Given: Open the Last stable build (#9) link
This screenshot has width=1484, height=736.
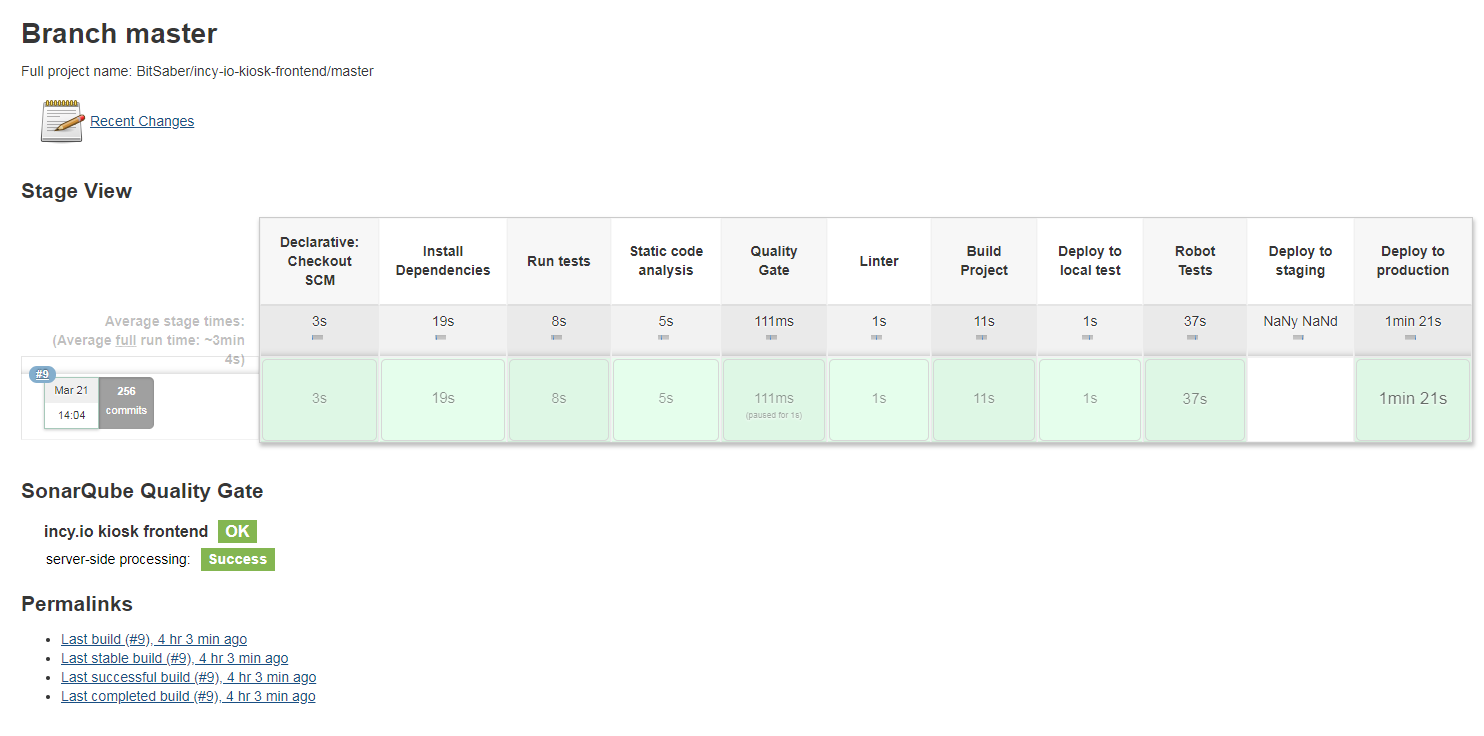Looking at the screenshot, I should pyautogui.click(x=174, y=658).
